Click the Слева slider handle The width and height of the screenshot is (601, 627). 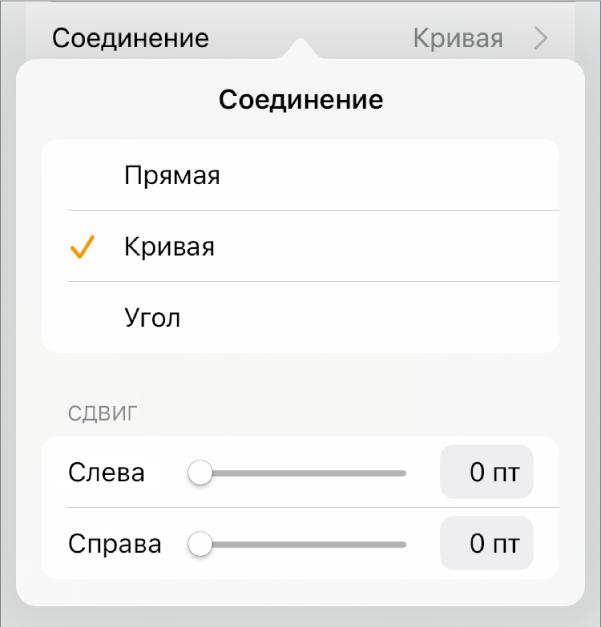(x=201, y=473)
